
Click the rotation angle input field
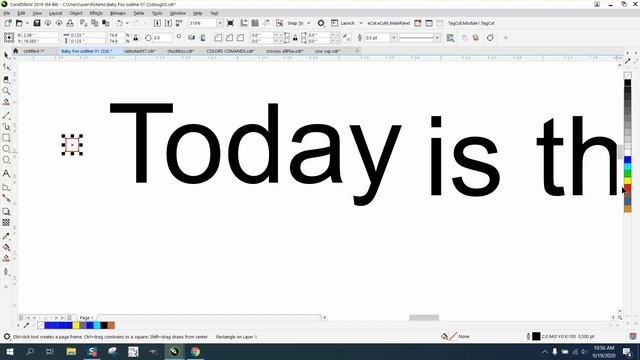coord(162,38)
